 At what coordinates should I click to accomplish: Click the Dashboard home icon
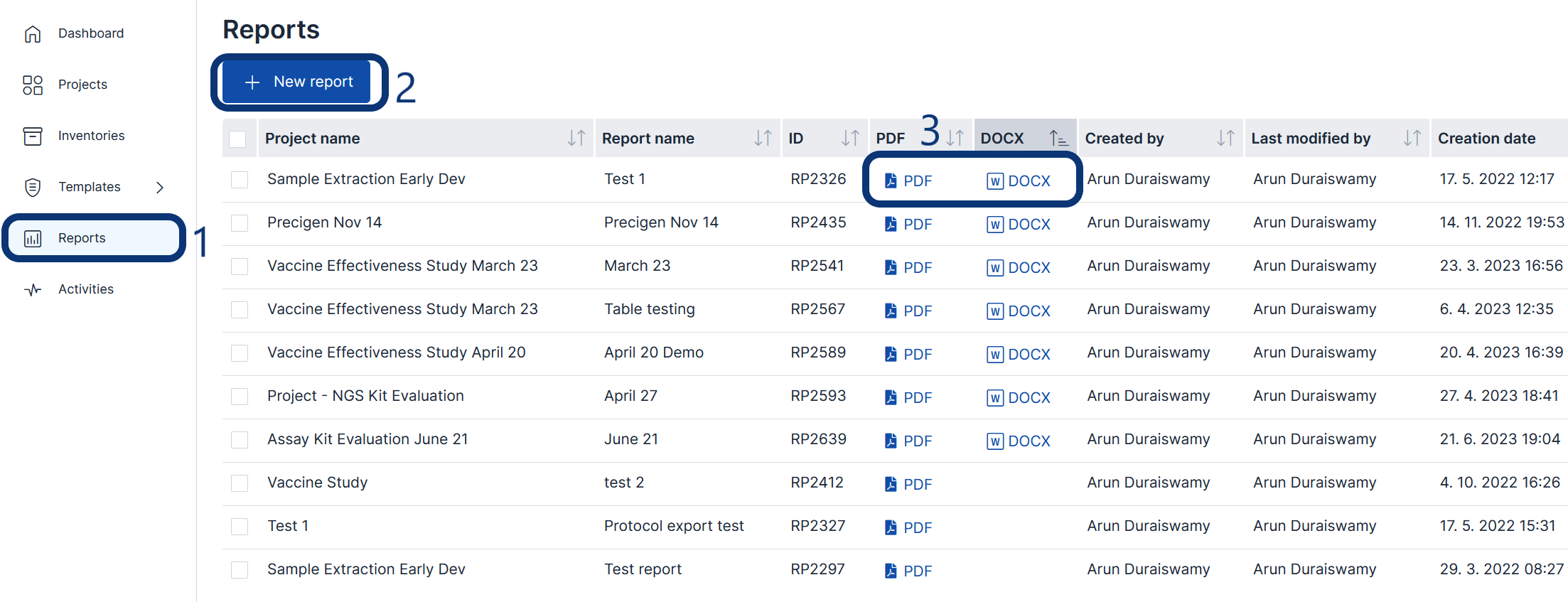(33, 33)
